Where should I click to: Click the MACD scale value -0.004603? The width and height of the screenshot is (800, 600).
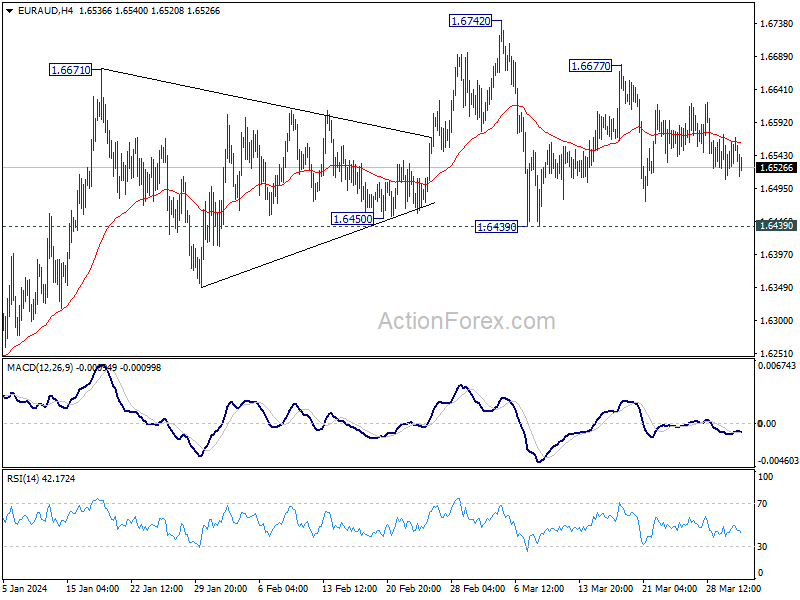click(778, 460)
